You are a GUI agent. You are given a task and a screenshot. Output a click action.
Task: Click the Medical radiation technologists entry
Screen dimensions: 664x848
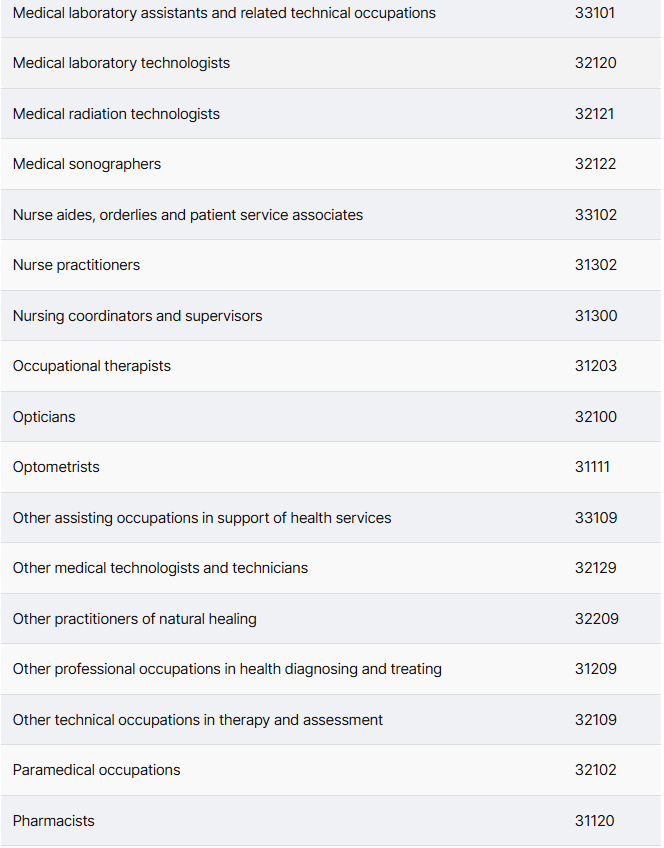[x=116, y=114]
